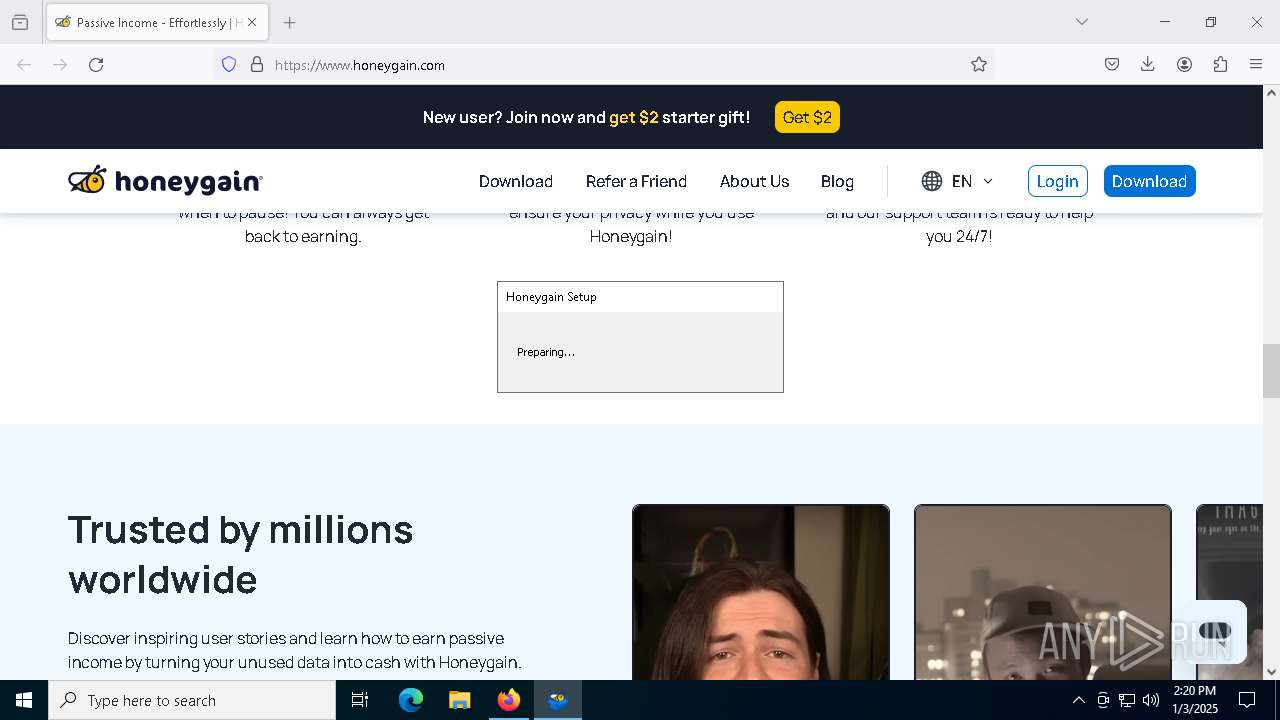The height and width of the screenshot is (720, 1280).
Task: Open the Refer a Friend menu link
Action: (x=636, y=181)
